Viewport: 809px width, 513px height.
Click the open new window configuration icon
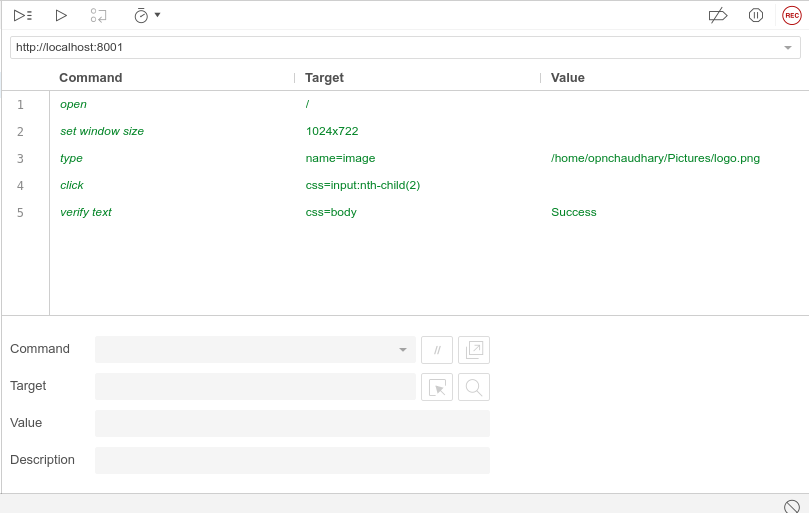pos(474,350)
